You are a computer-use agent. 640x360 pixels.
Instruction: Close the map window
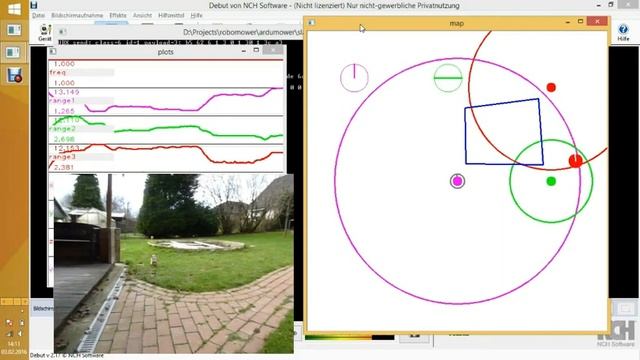(597, 22)
